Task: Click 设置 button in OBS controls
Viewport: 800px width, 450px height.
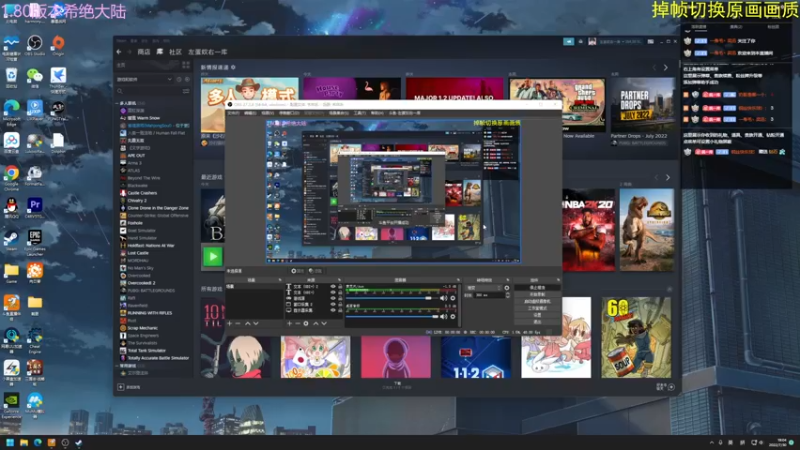Action: pos(537,315)
